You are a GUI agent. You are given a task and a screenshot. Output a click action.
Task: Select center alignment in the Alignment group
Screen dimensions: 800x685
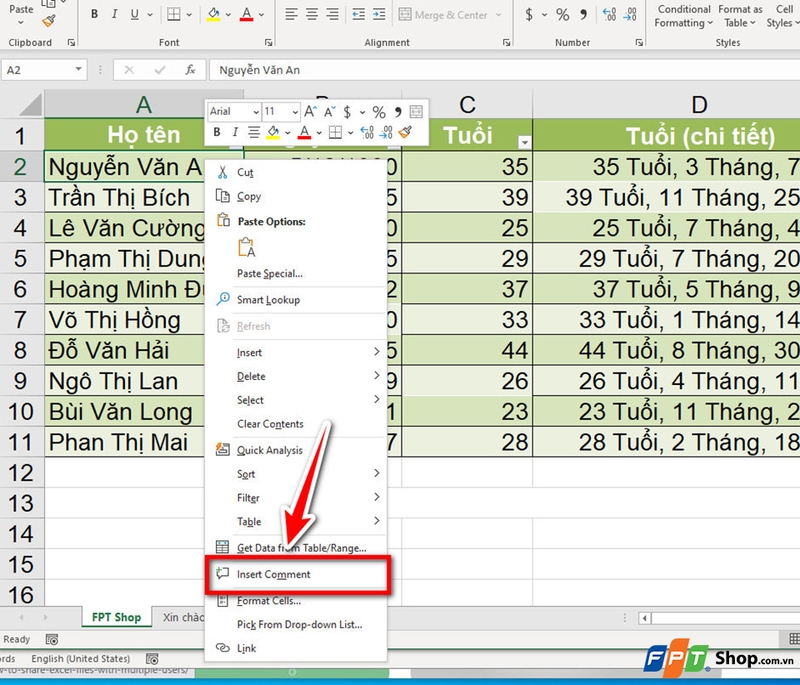pyautogui.click(x=312, y=14)
